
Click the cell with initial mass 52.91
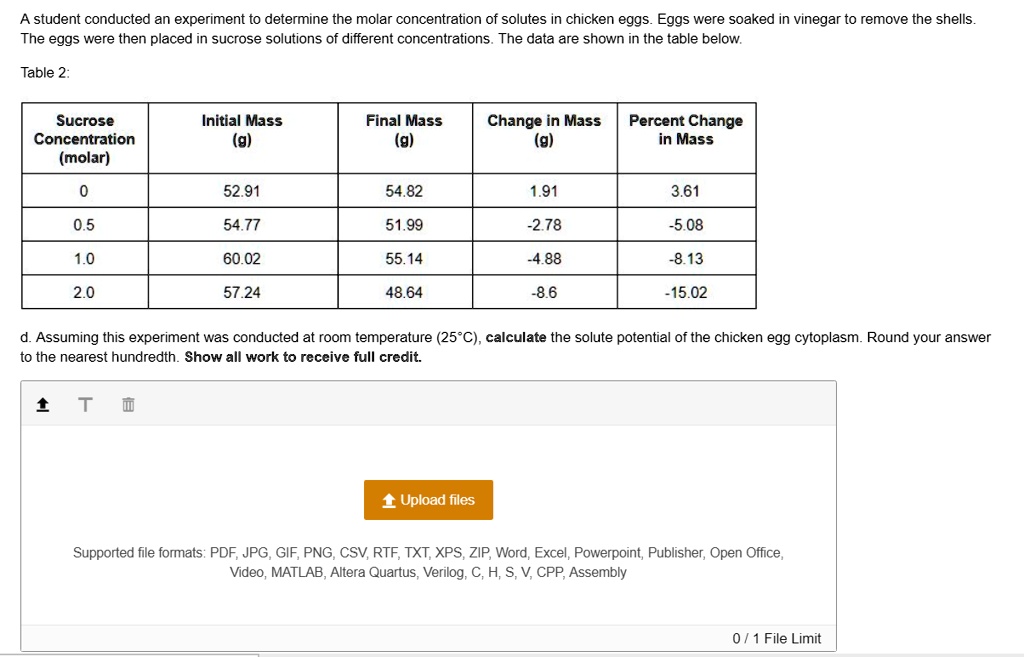(x=242, y=190)
